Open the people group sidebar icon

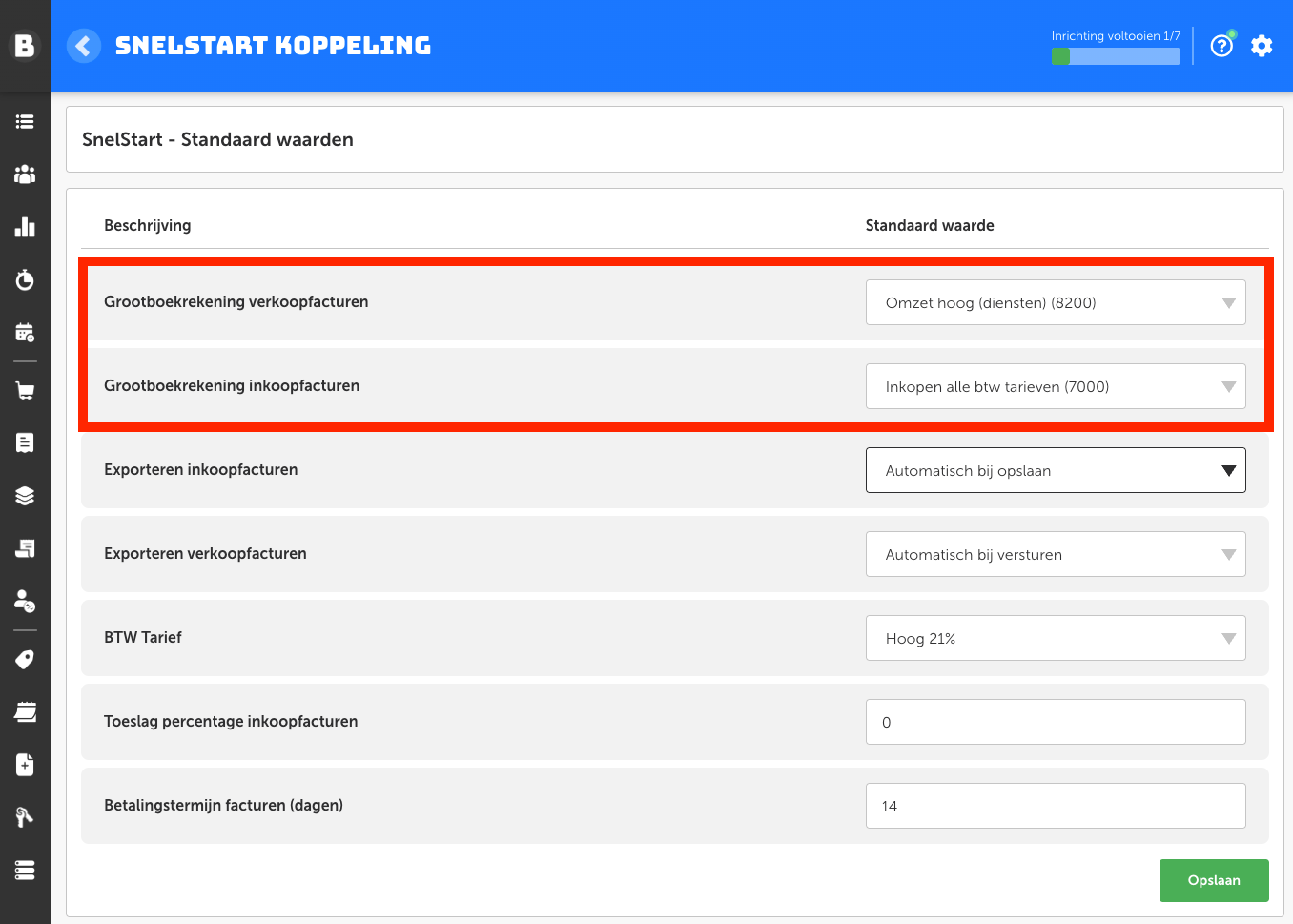(25, 175)
